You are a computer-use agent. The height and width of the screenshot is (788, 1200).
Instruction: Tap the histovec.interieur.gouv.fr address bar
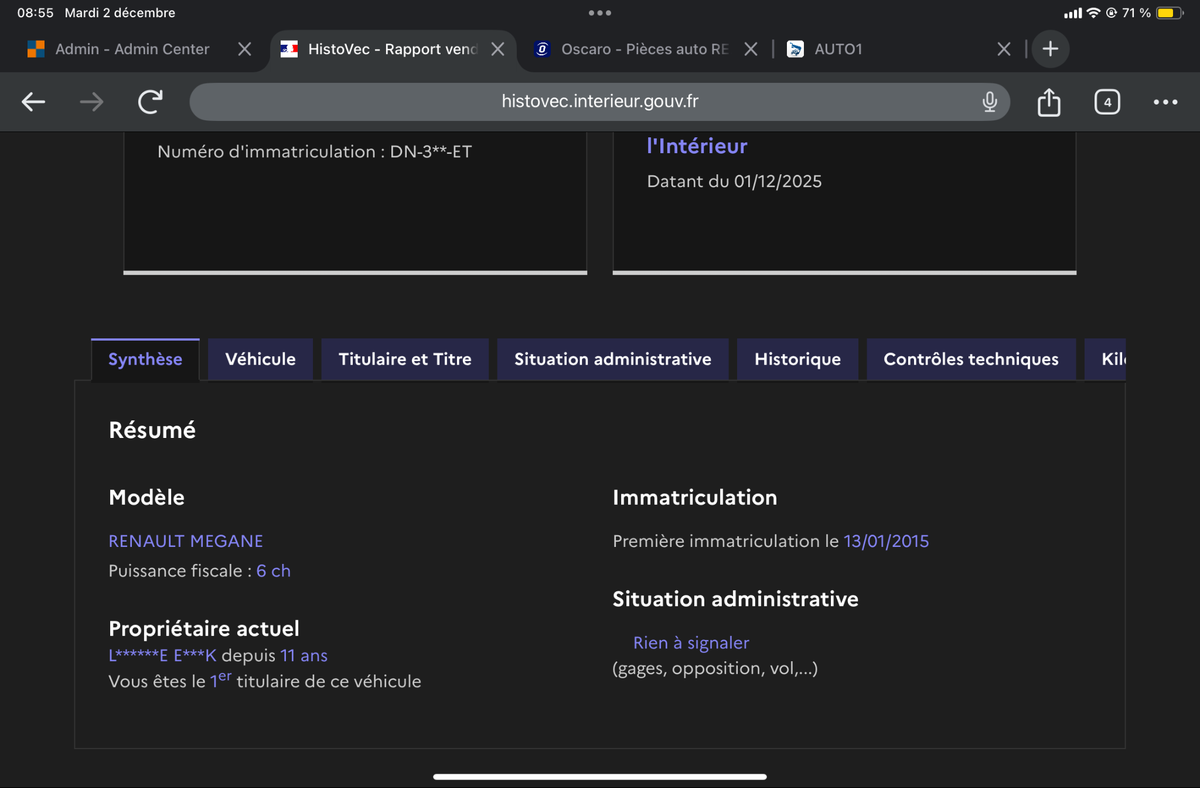600,102
